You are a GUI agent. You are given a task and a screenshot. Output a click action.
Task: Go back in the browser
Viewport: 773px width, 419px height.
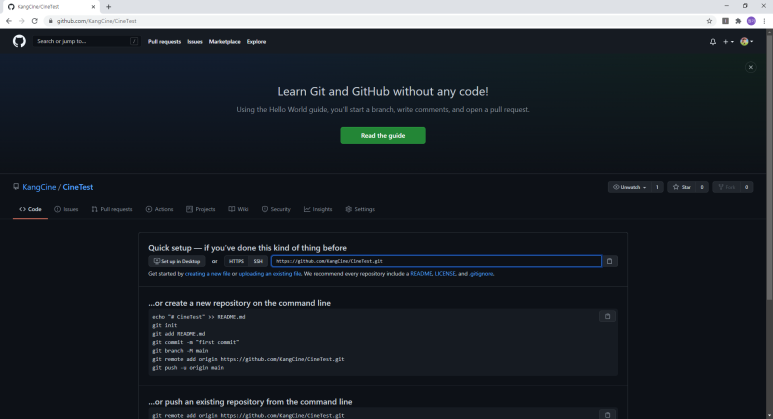pos(8,21)
